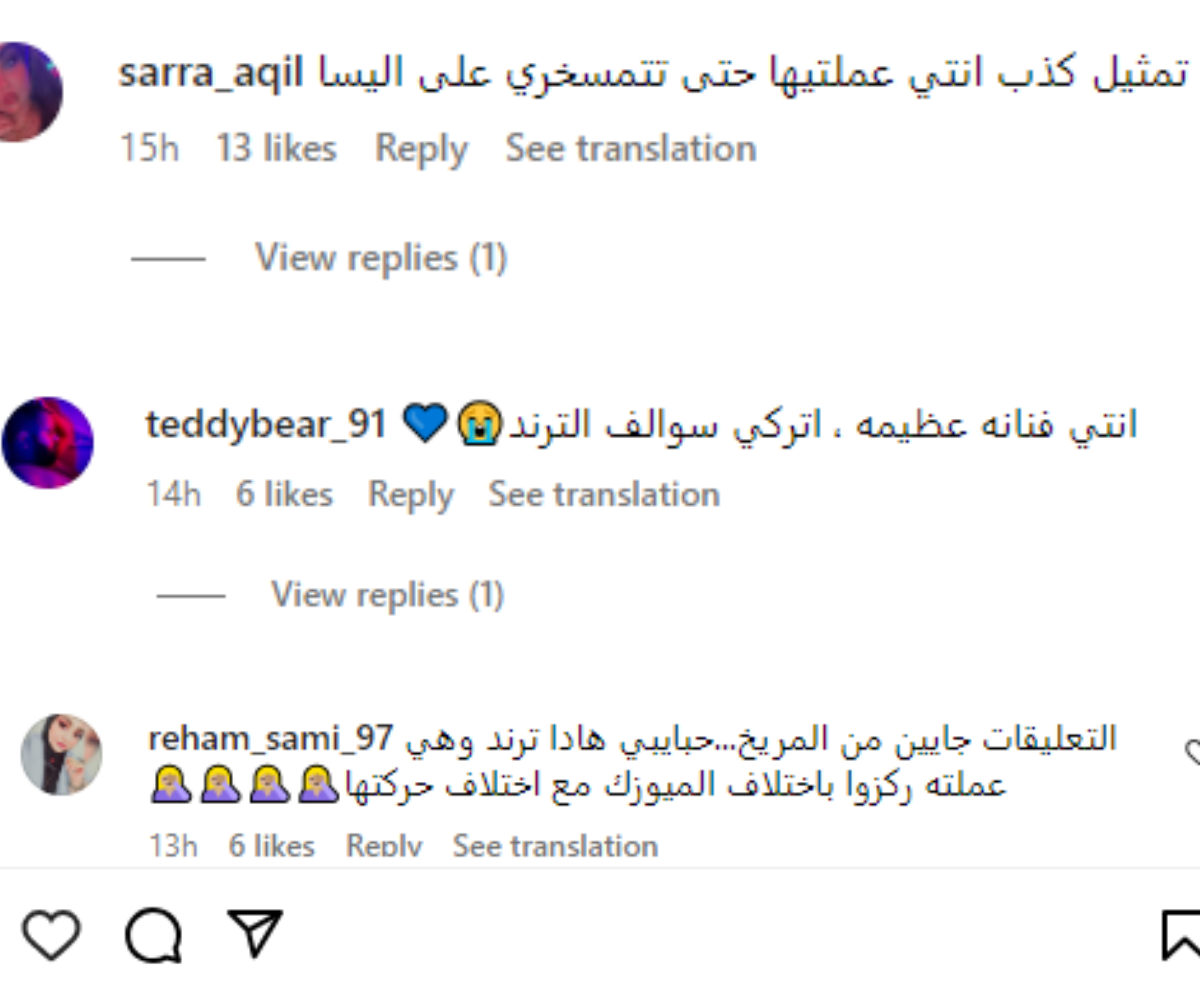See translation of teddybear_91's comment

pyautogui.click(x=604, y=494)
